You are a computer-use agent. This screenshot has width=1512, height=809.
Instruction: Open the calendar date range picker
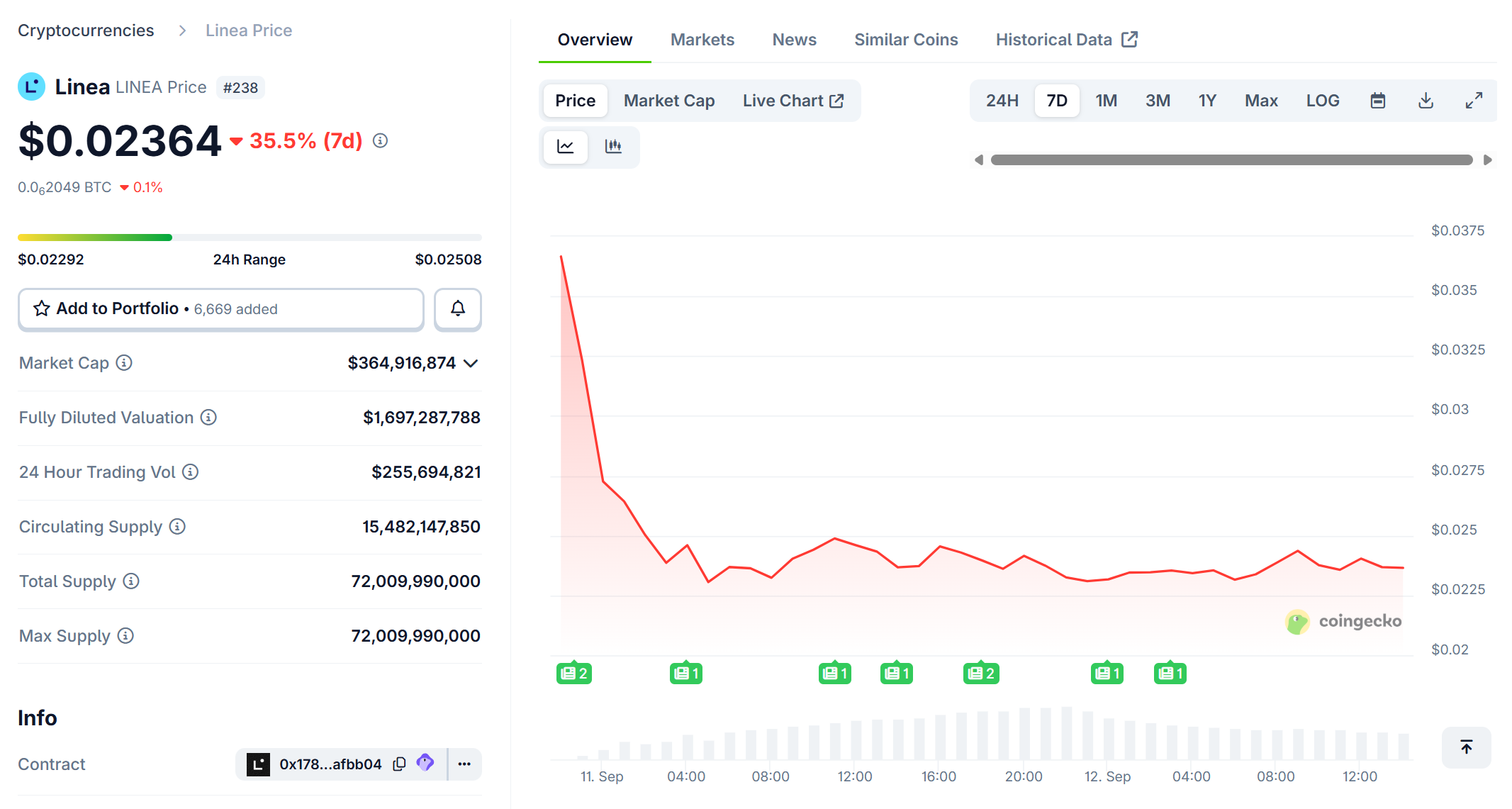coord(1377,101)
